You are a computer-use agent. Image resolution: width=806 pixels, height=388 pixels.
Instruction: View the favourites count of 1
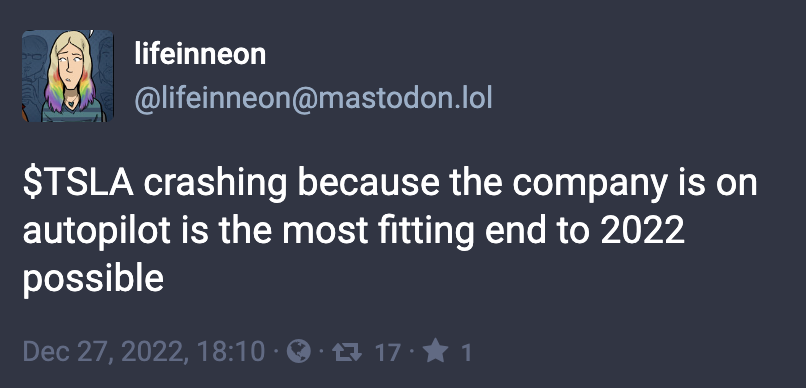(x=466, y=353)
